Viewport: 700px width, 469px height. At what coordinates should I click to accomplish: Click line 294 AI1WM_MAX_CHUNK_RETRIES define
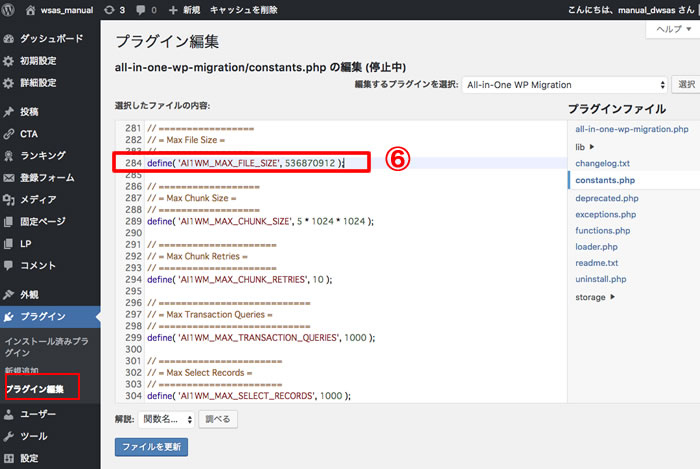(240, 279)
